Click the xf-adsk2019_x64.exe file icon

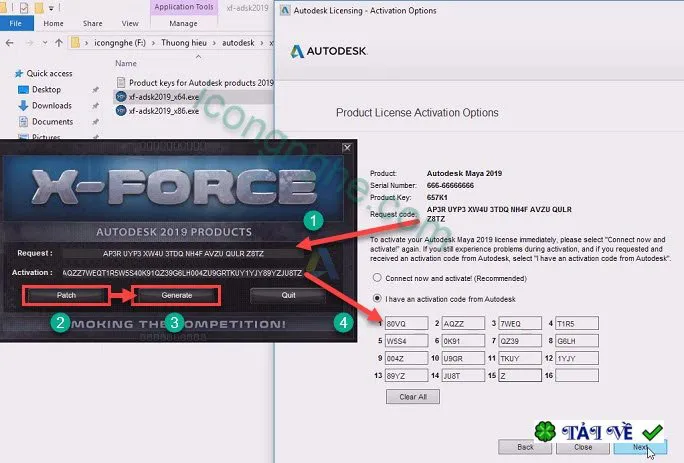(x=121, y=97)
